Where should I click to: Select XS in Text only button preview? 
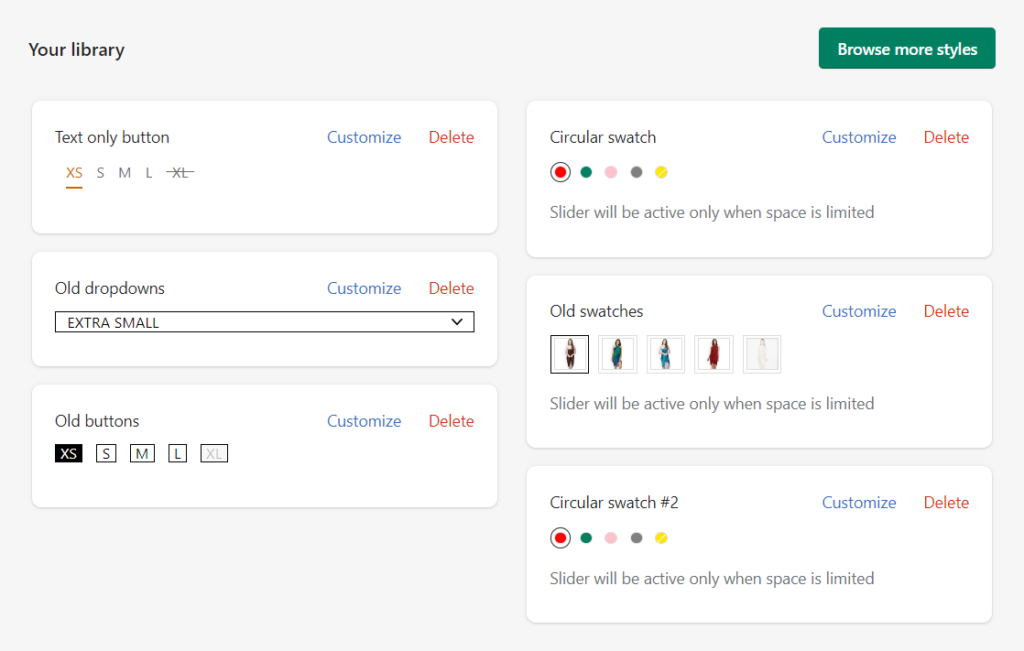coord(74,173)
